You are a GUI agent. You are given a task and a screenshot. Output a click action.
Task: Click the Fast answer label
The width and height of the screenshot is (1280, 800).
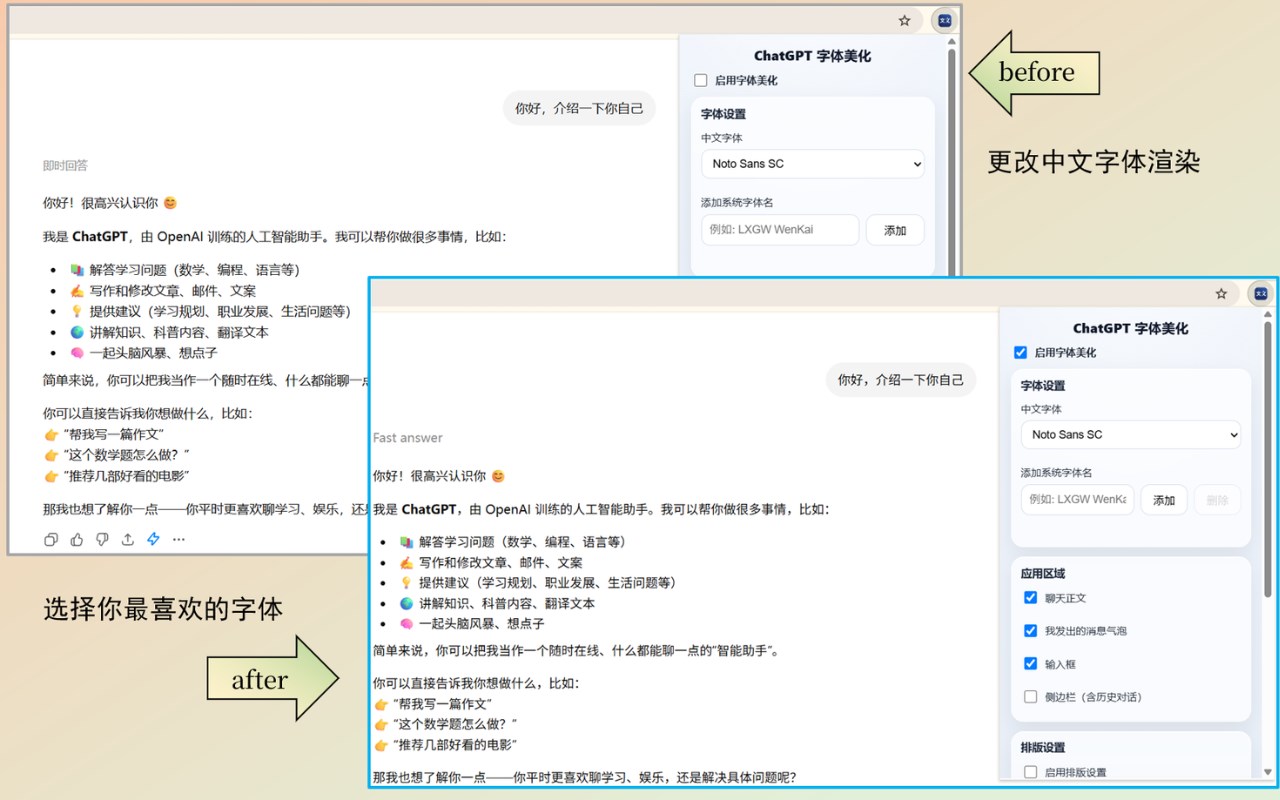pos(407,438)
